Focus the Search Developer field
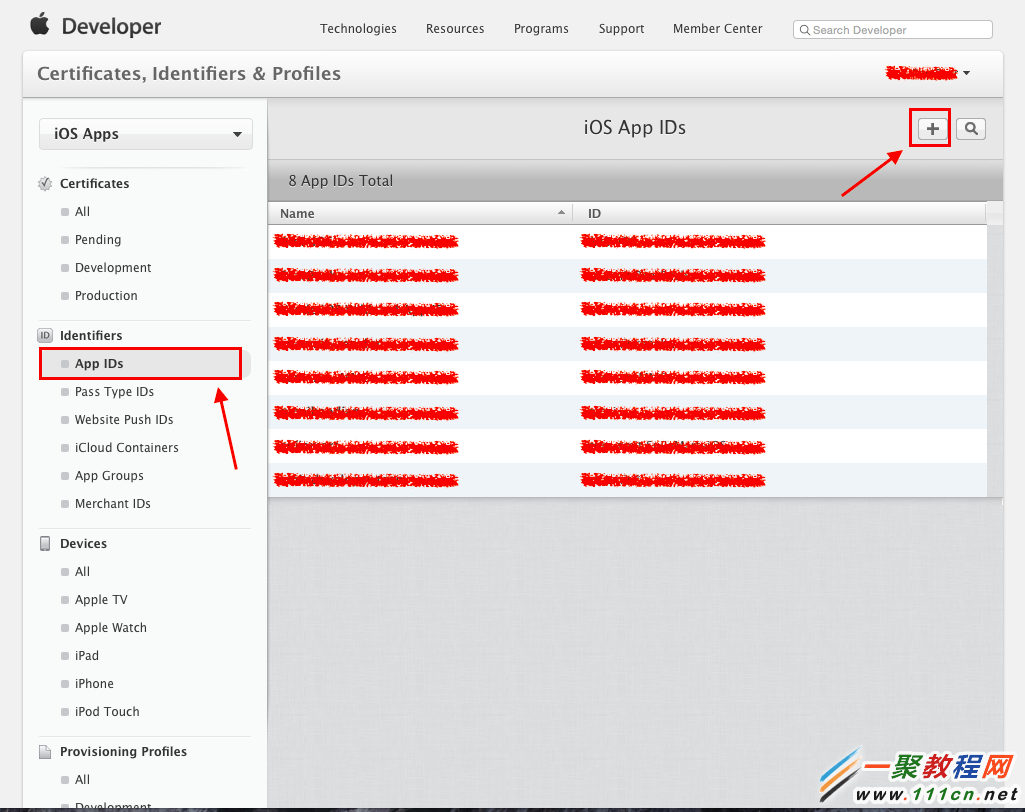 tap(893, 29)
